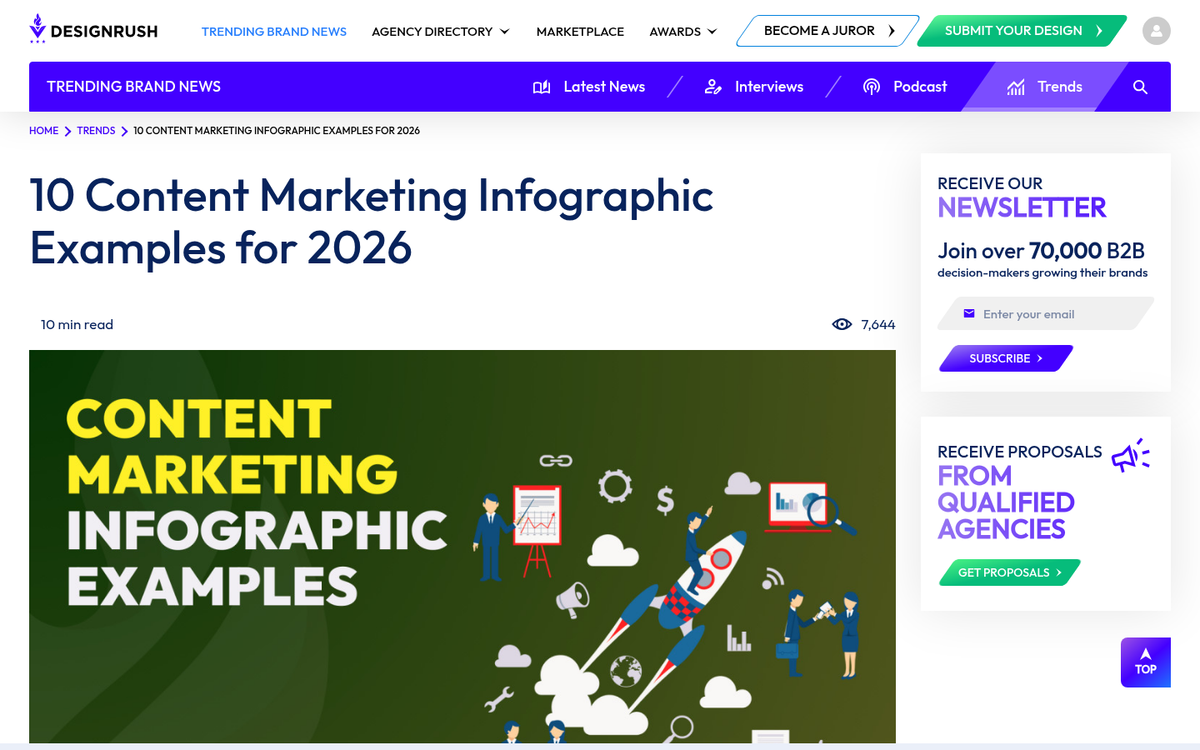Switch to the Trending Brand News tab

(x=274, y=31)
